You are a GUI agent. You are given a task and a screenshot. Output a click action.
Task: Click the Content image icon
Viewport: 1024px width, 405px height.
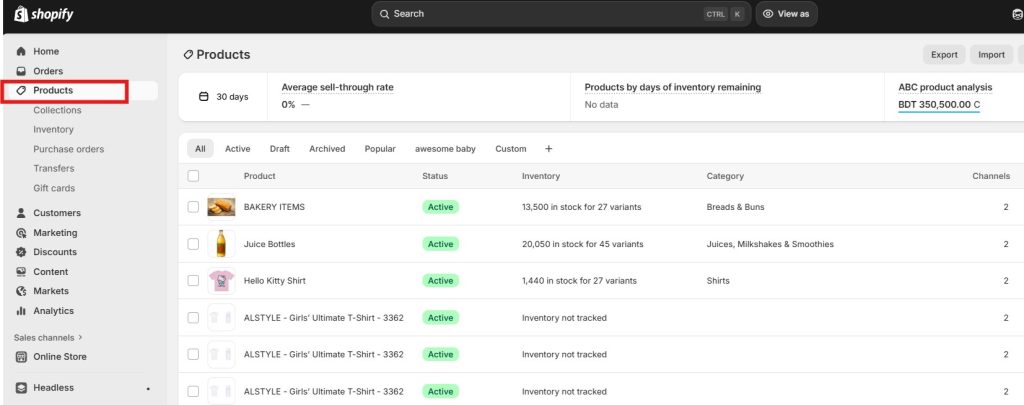click(21, 272)
